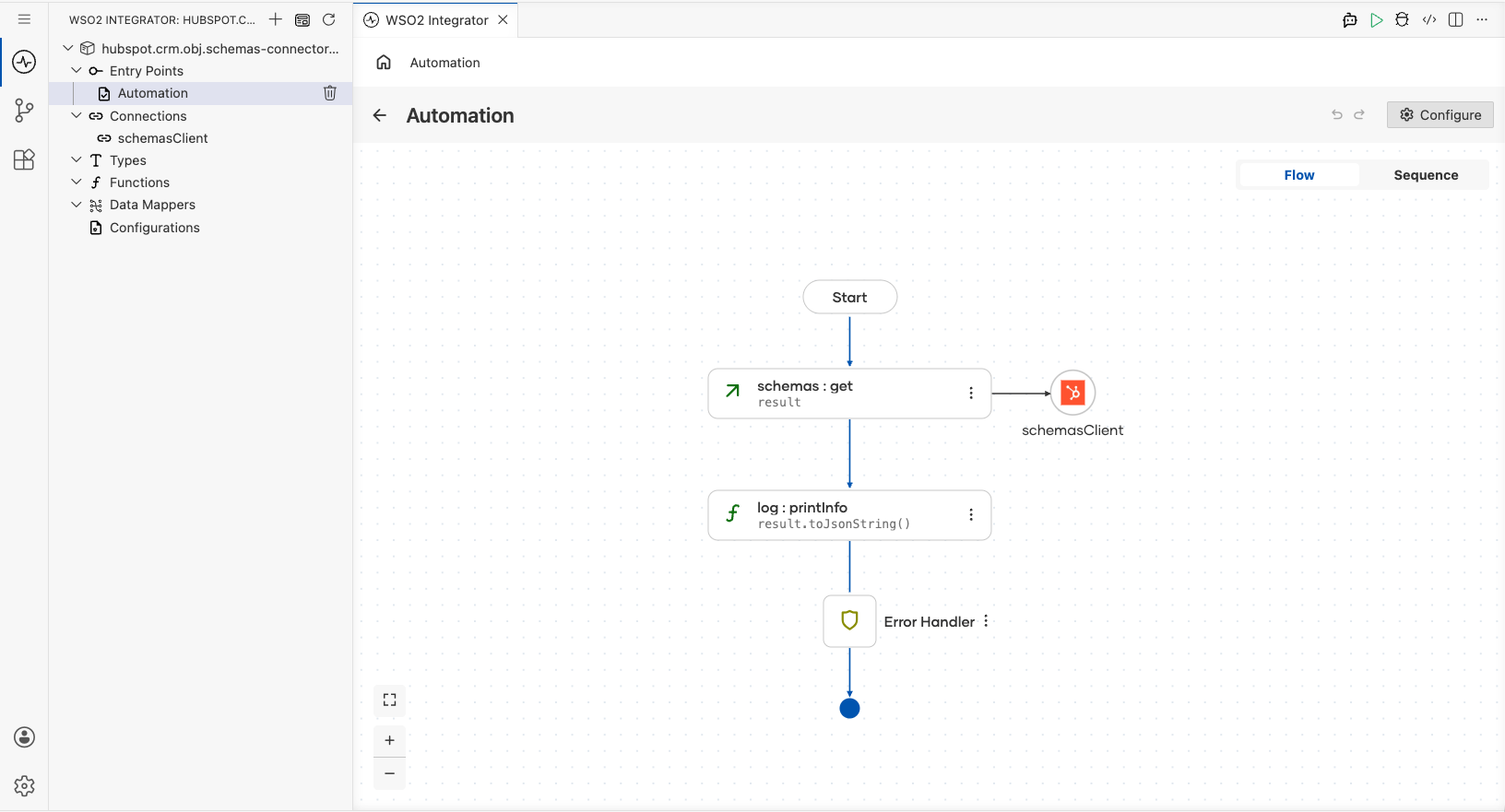Go to the home icon in breadcrumb
This screenshot has height=812, width=1505.
[x=384, y=63]
